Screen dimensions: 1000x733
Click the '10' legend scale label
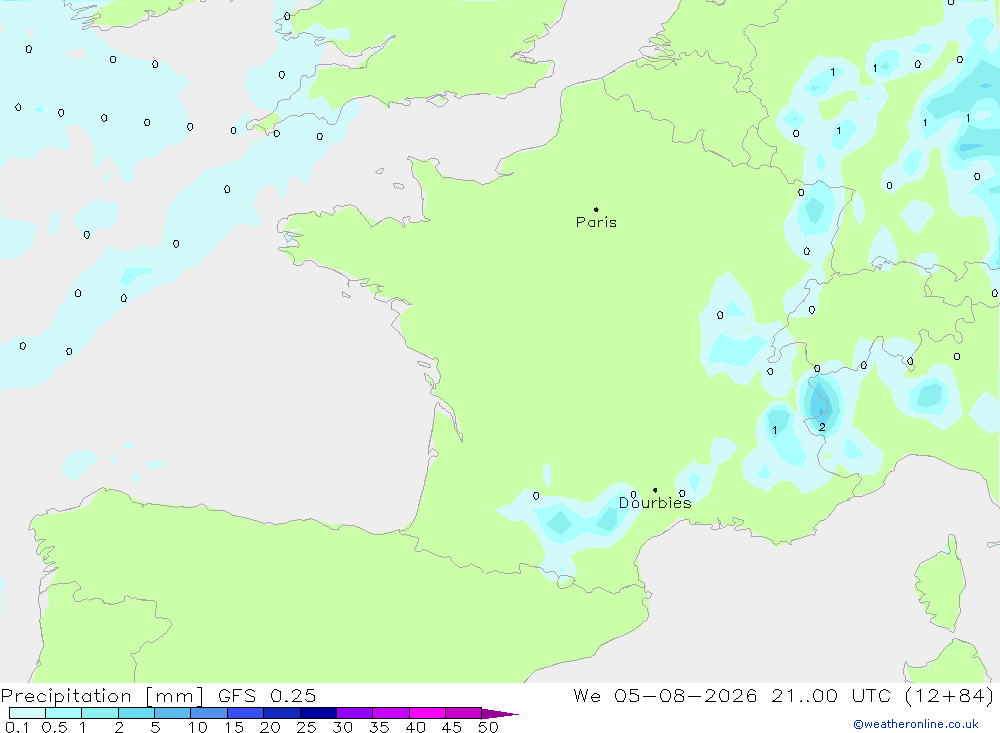click(198, 727)
